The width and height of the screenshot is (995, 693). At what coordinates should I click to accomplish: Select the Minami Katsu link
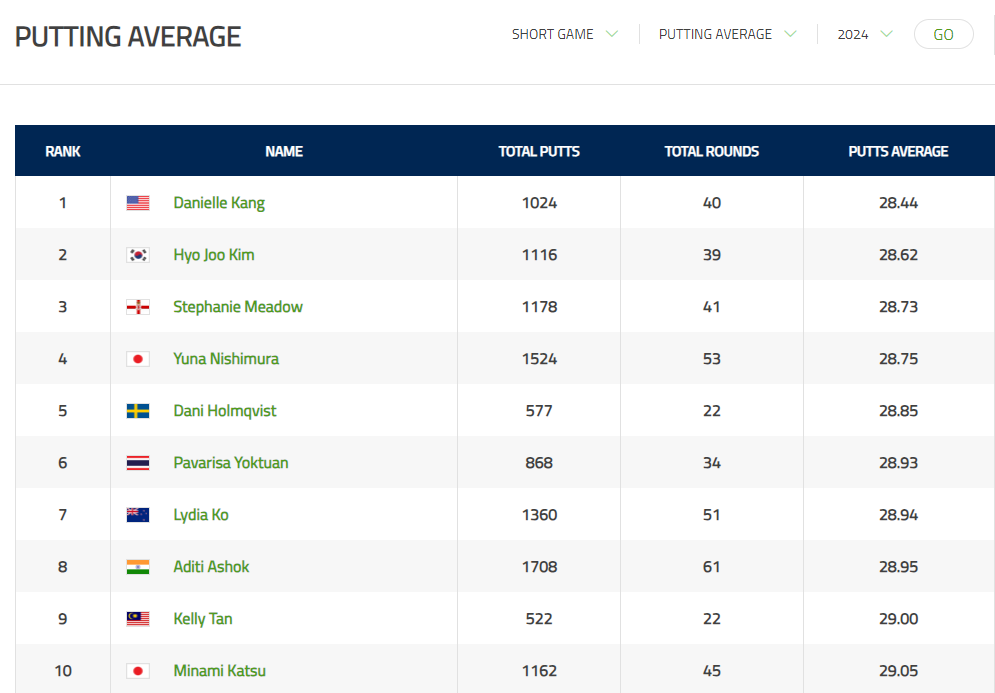click(x=220, y=671)
